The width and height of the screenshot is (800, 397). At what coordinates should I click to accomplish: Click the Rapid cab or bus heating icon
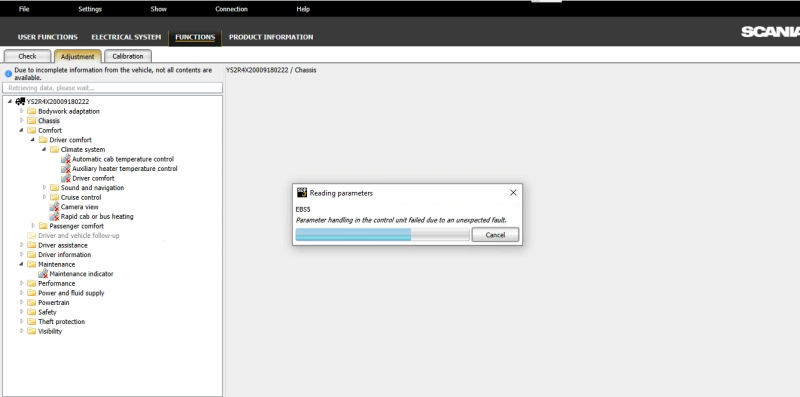point(55,217)
